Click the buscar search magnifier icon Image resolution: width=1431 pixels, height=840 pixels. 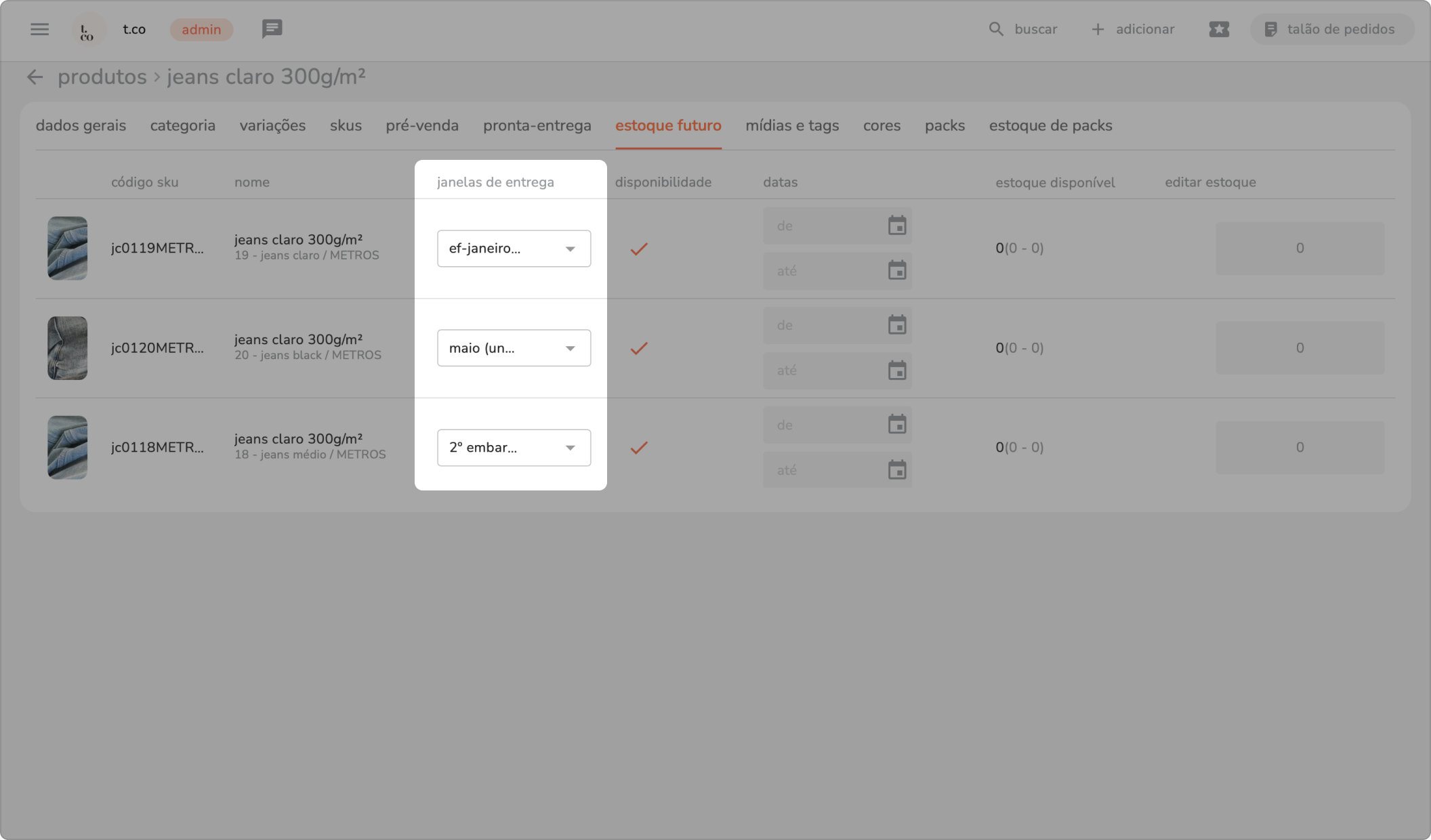995,29
